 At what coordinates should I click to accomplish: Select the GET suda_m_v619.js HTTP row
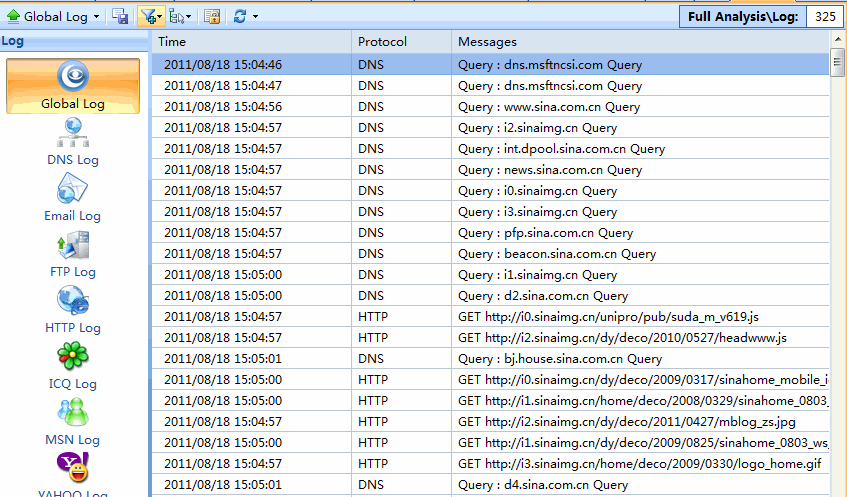490,317
